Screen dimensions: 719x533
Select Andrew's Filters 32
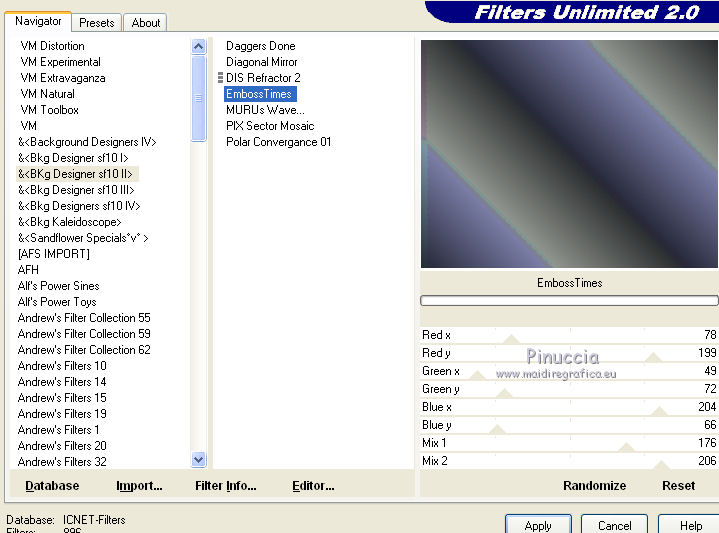pyautogui.click(x=62, y=461)
